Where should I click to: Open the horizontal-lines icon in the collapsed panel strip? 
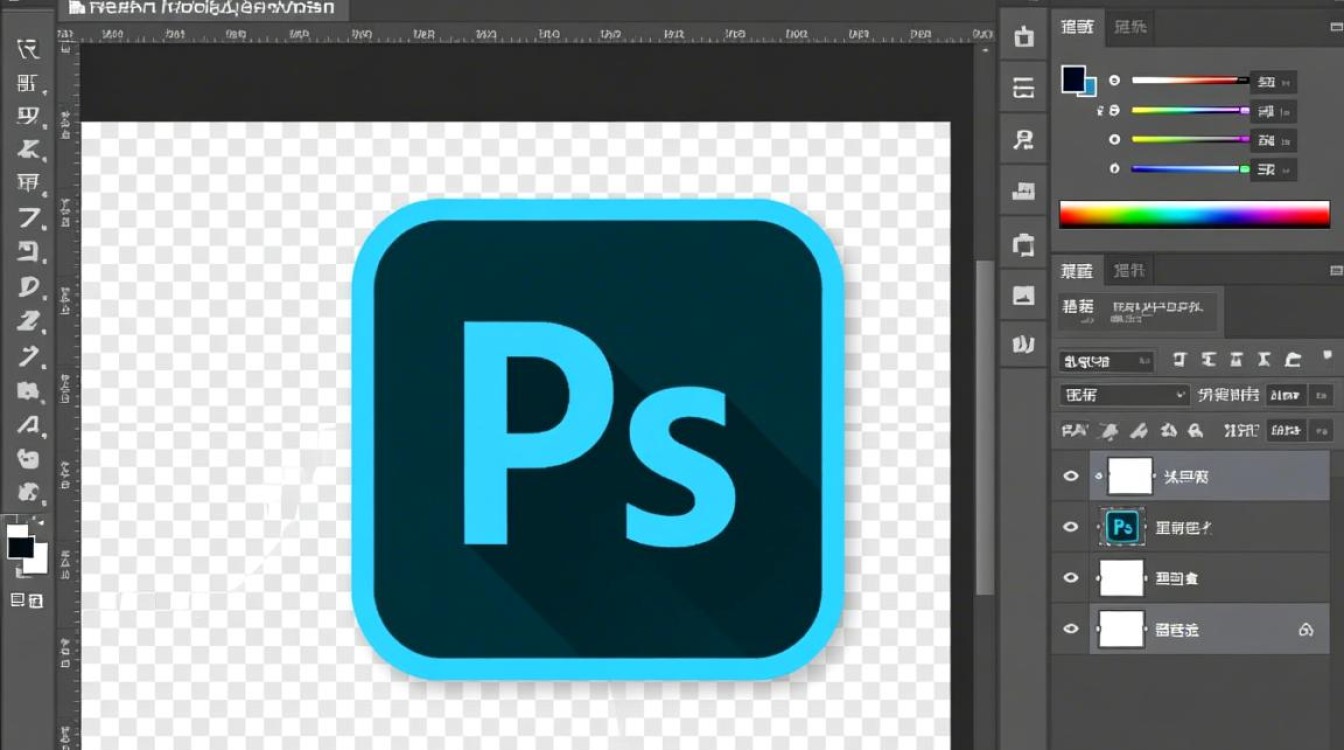pos(1023,88)
